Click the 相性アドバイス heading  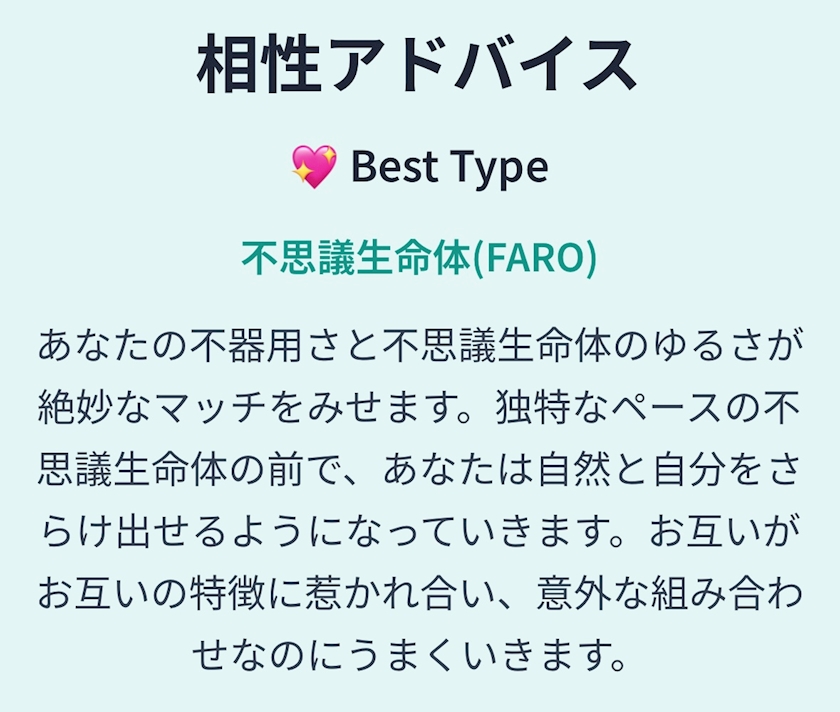pos(418,68)
